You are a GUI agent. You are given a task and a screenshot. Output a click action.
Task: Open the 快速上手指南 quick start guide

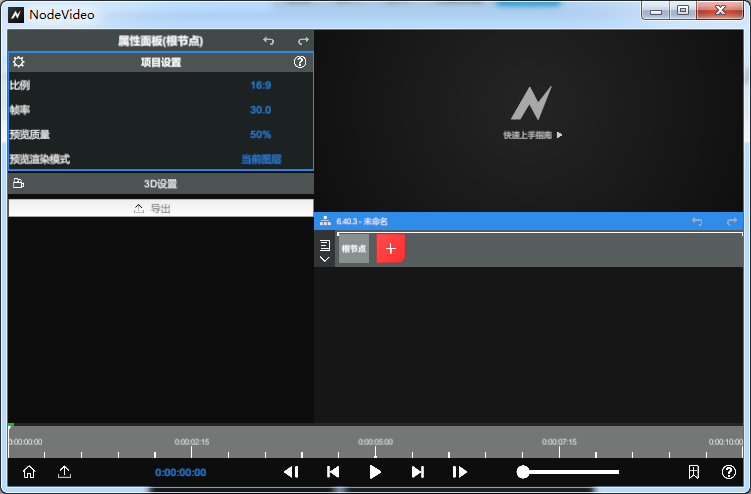[x=532, y=135]
